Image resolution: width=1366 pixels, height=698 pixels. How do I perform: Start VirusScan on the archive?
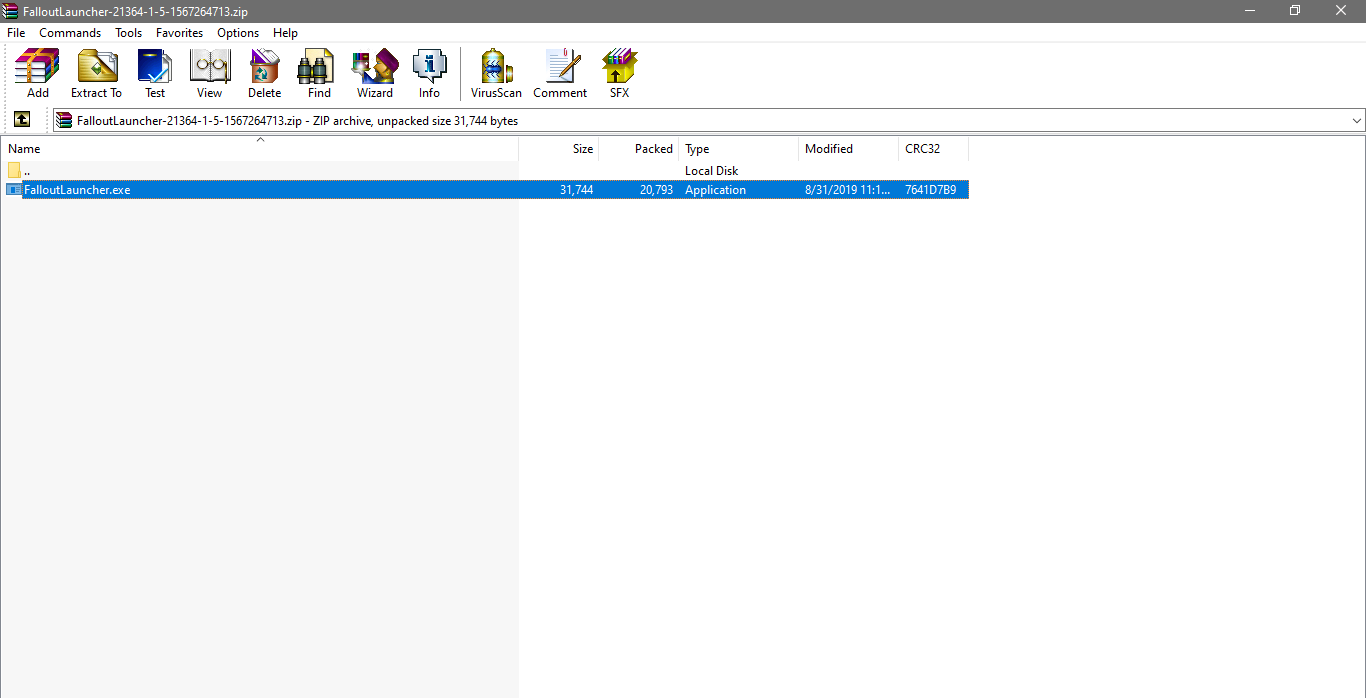coord(496,73)
